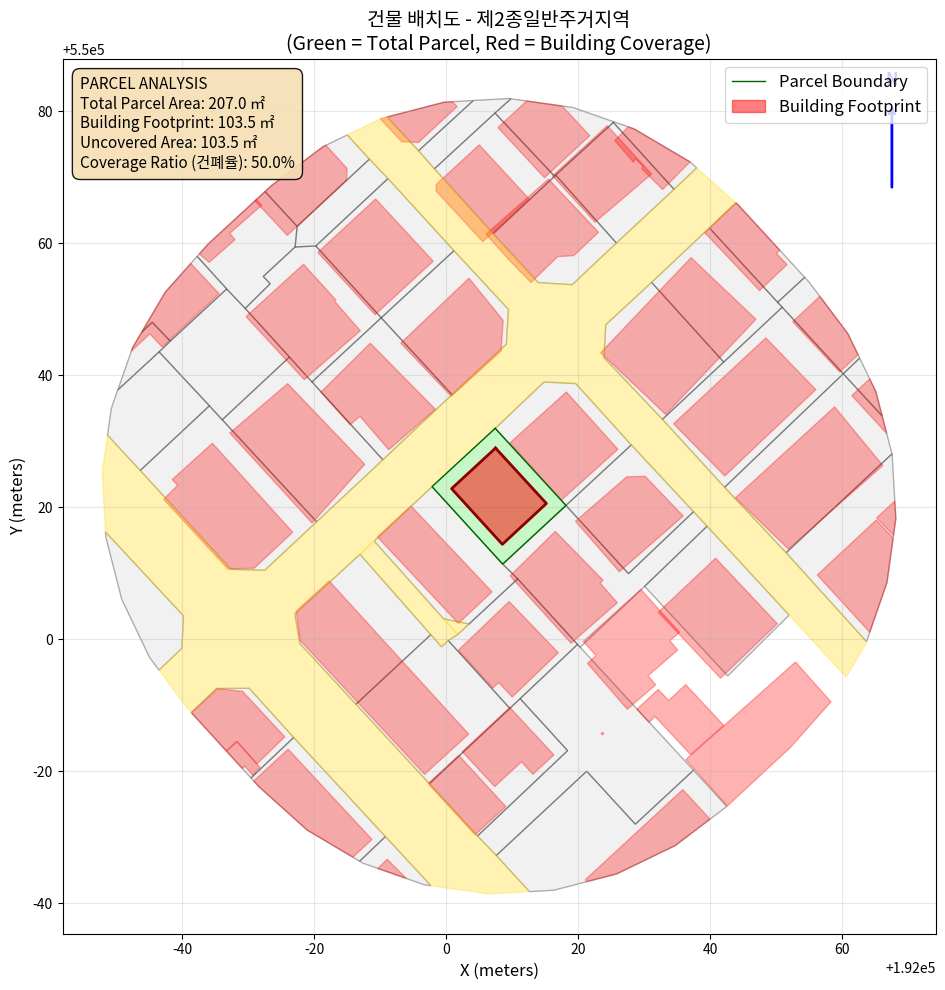Image resolution: width=945 pixels, height=990 pixels.
Task: Click the Green/Red explanation subtitle
Action: [498, 43]
